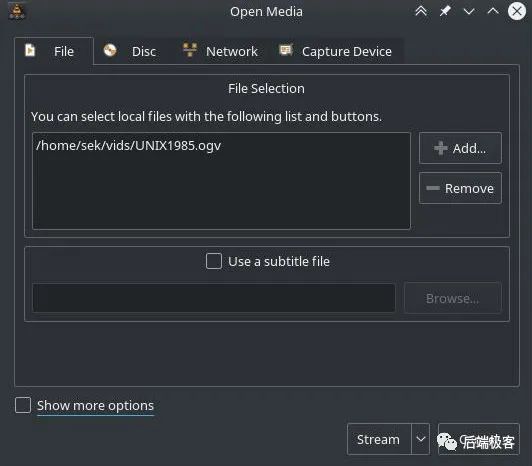
Task: Click the subtitle file path field
Action: coord(214,298)
